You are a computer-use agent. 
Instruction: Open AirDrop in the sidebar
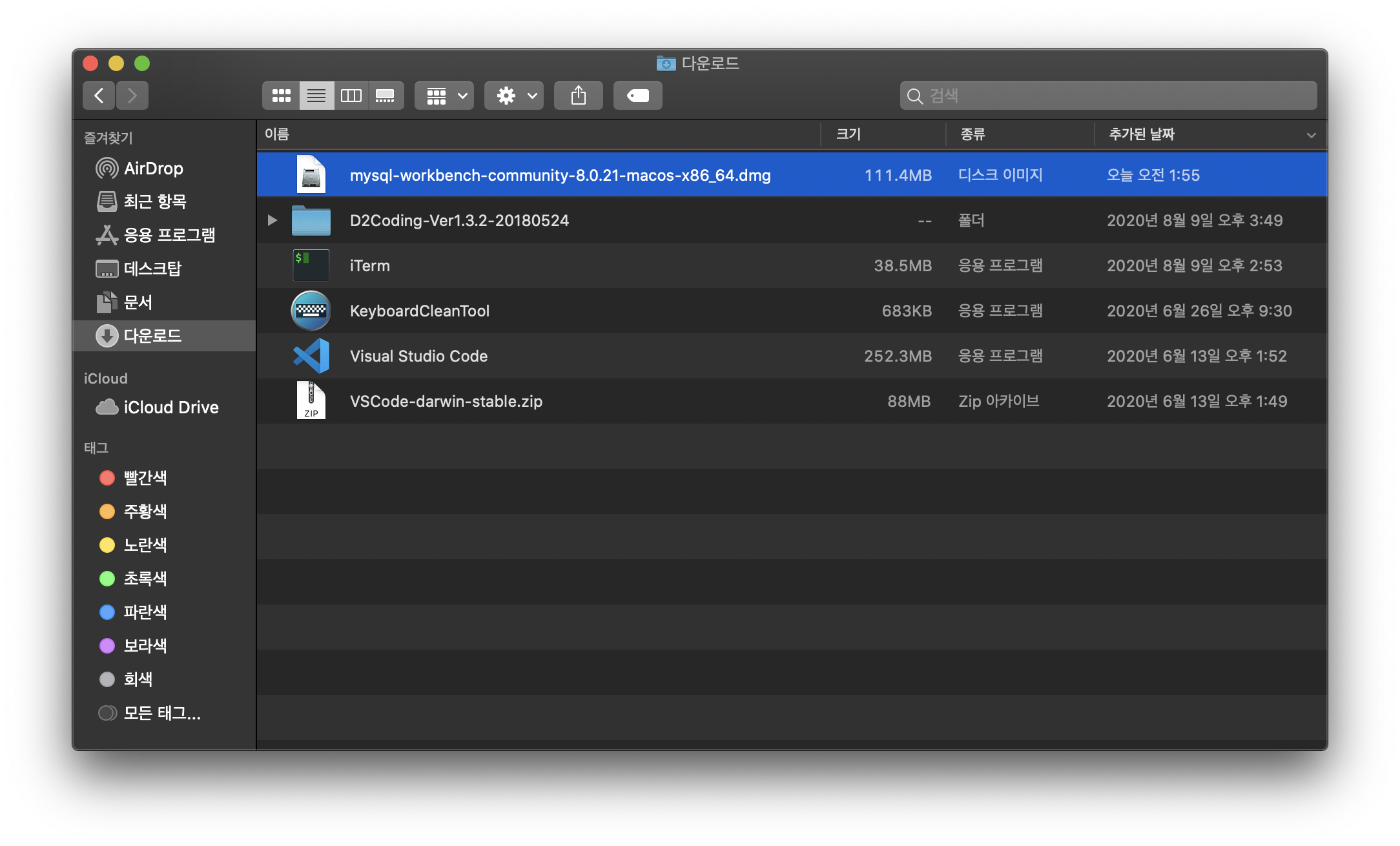153,169
